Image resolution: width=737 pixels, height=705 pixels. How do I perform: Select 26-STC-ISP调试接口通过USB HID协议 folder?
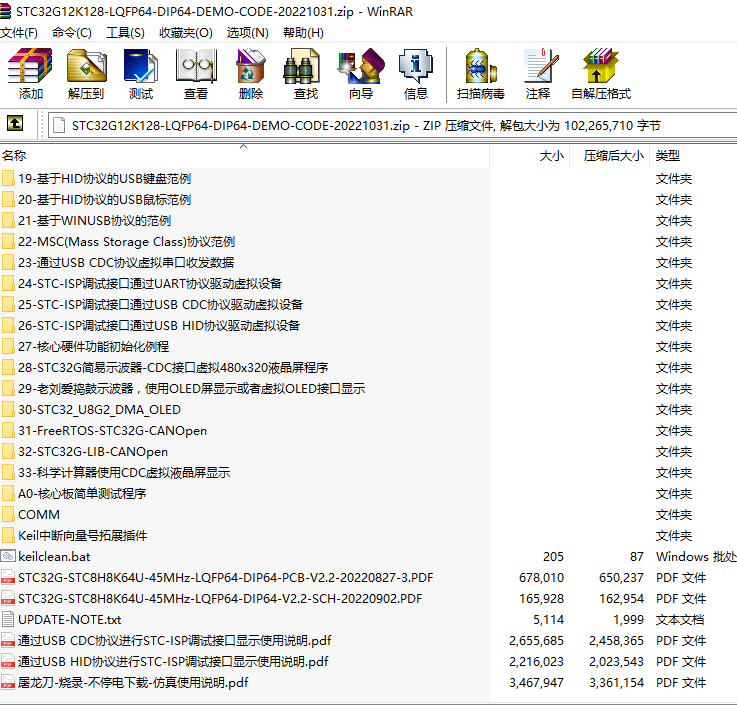159,326
